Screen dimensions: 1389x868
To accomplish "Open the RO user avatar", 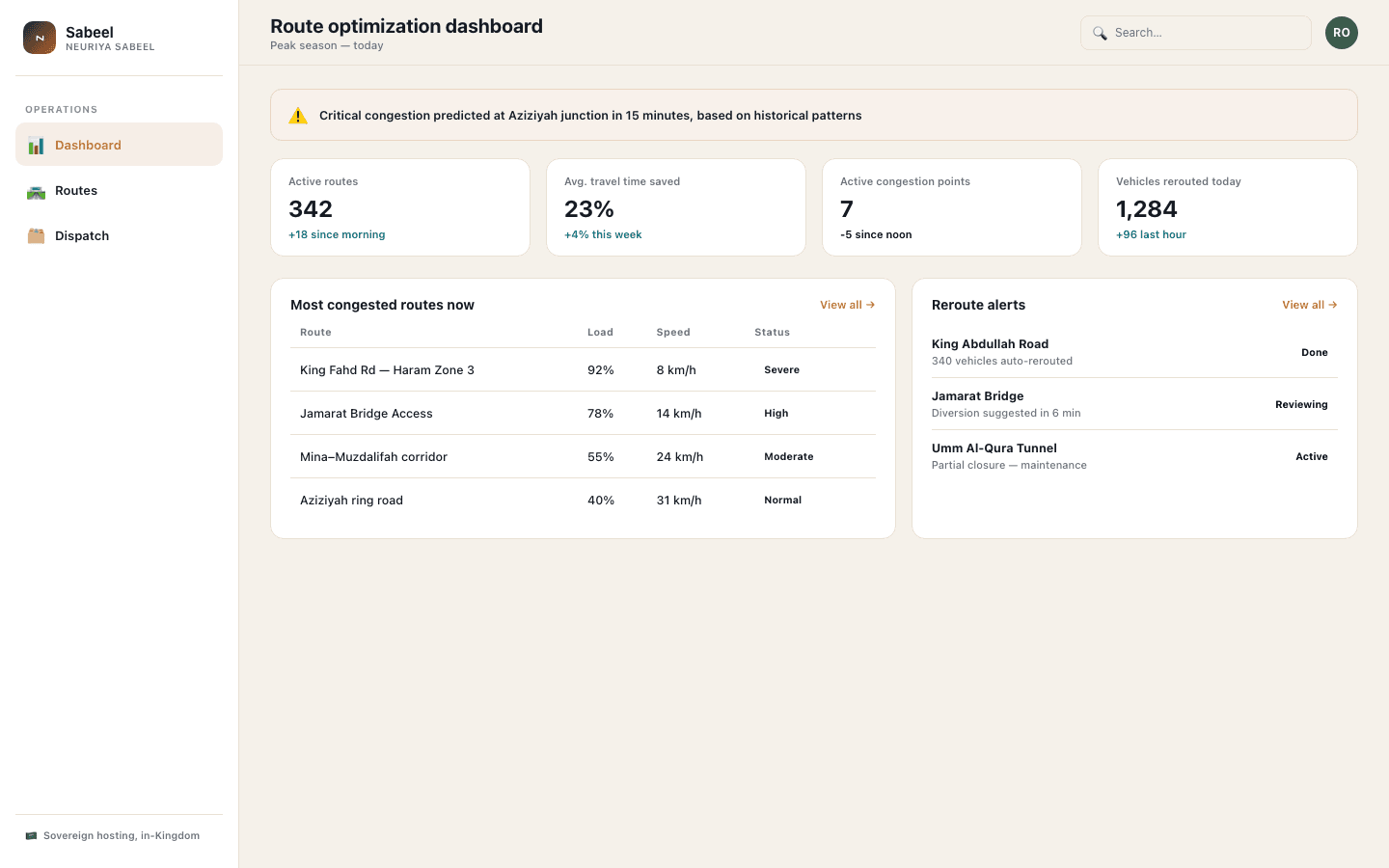I will [1342, 33].
